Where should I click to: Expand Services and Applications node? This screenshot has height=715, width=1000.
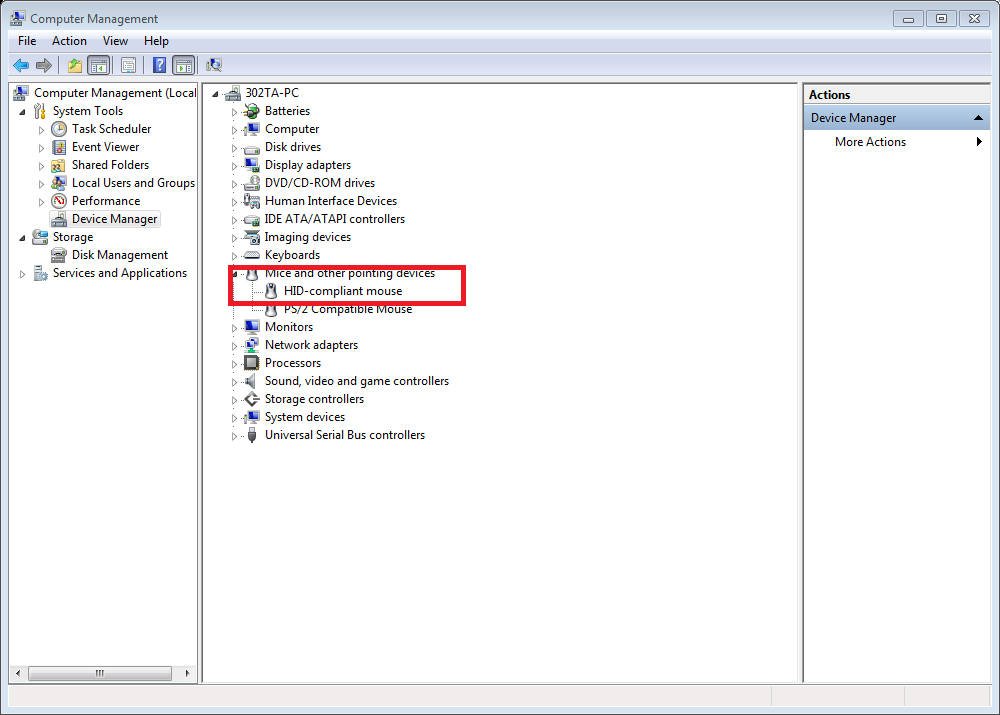coord(23,274)
